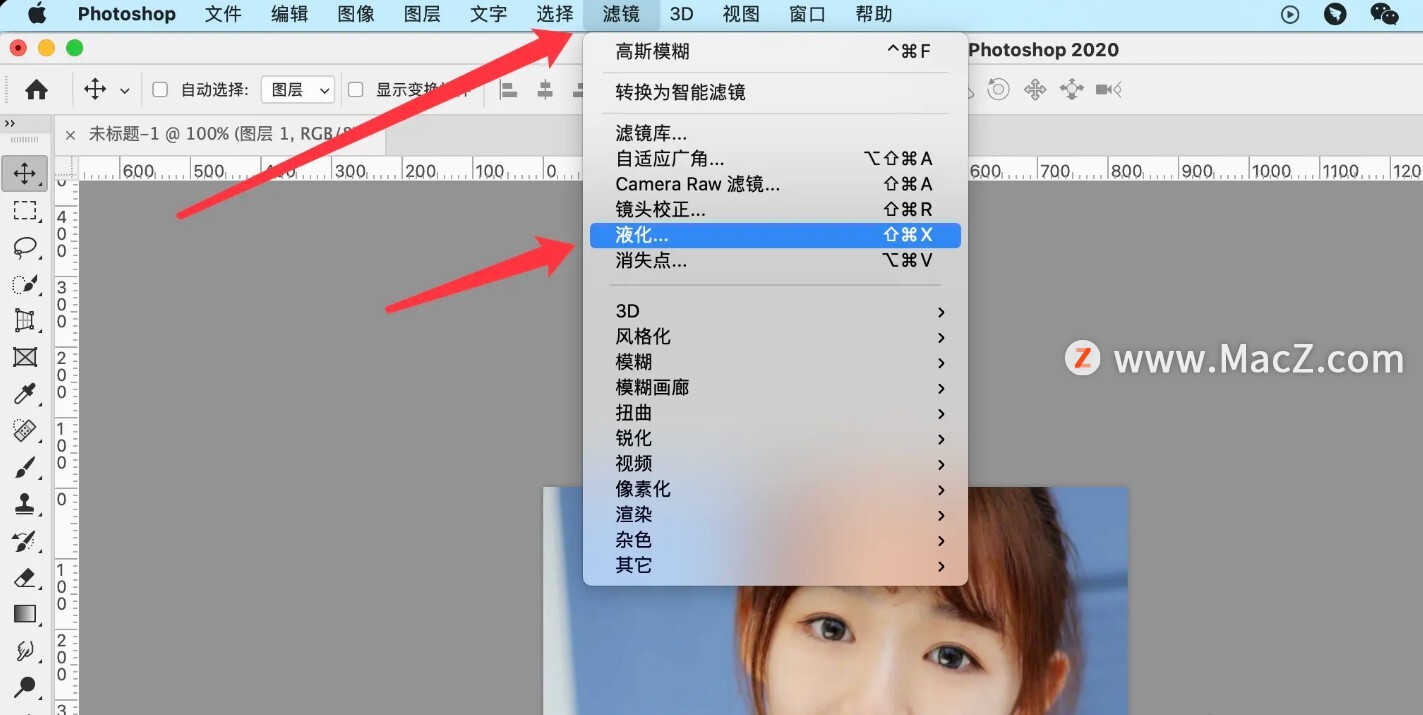Viewport: 1423px width, 715px height.
Task: Select the Eyedropper tool
Action: 25,393
